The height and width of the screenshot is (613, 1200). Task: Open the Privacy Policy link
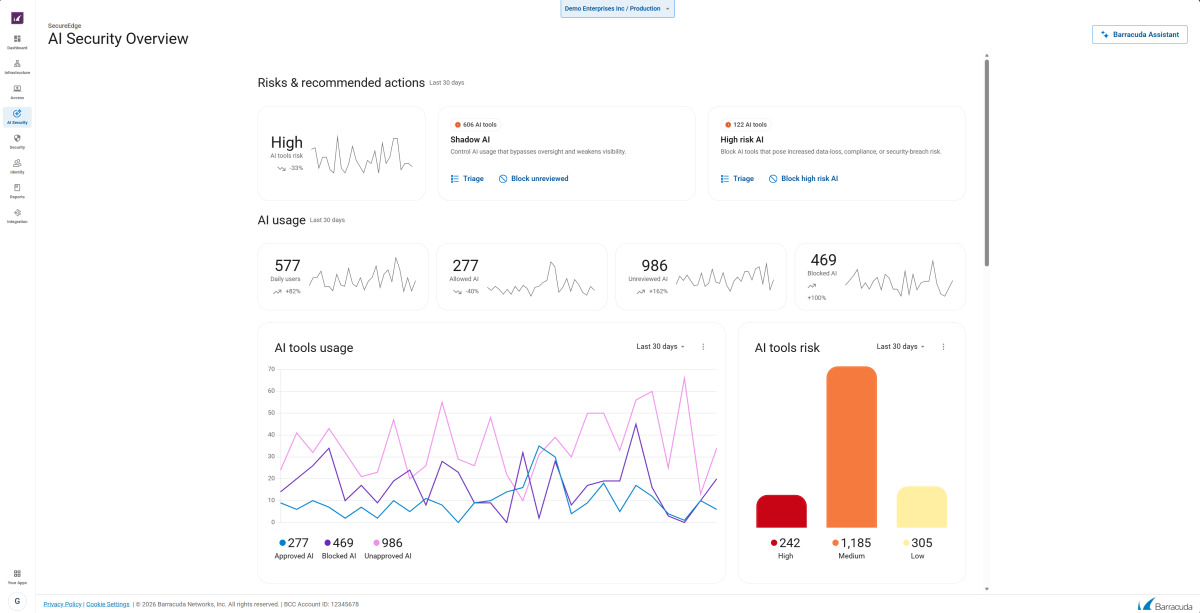click(62, 604)
